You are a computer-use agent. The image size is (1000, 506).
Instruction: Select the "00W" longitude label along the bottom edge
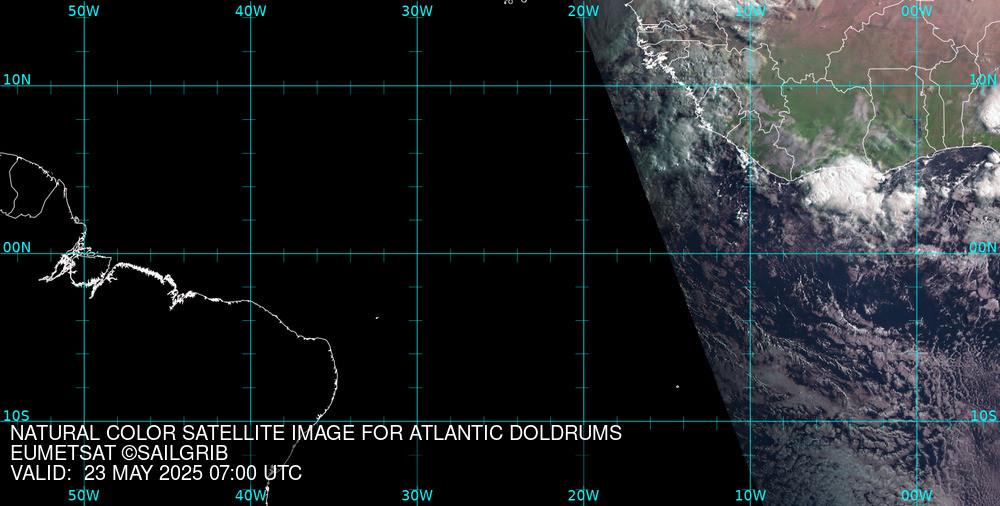917,496
